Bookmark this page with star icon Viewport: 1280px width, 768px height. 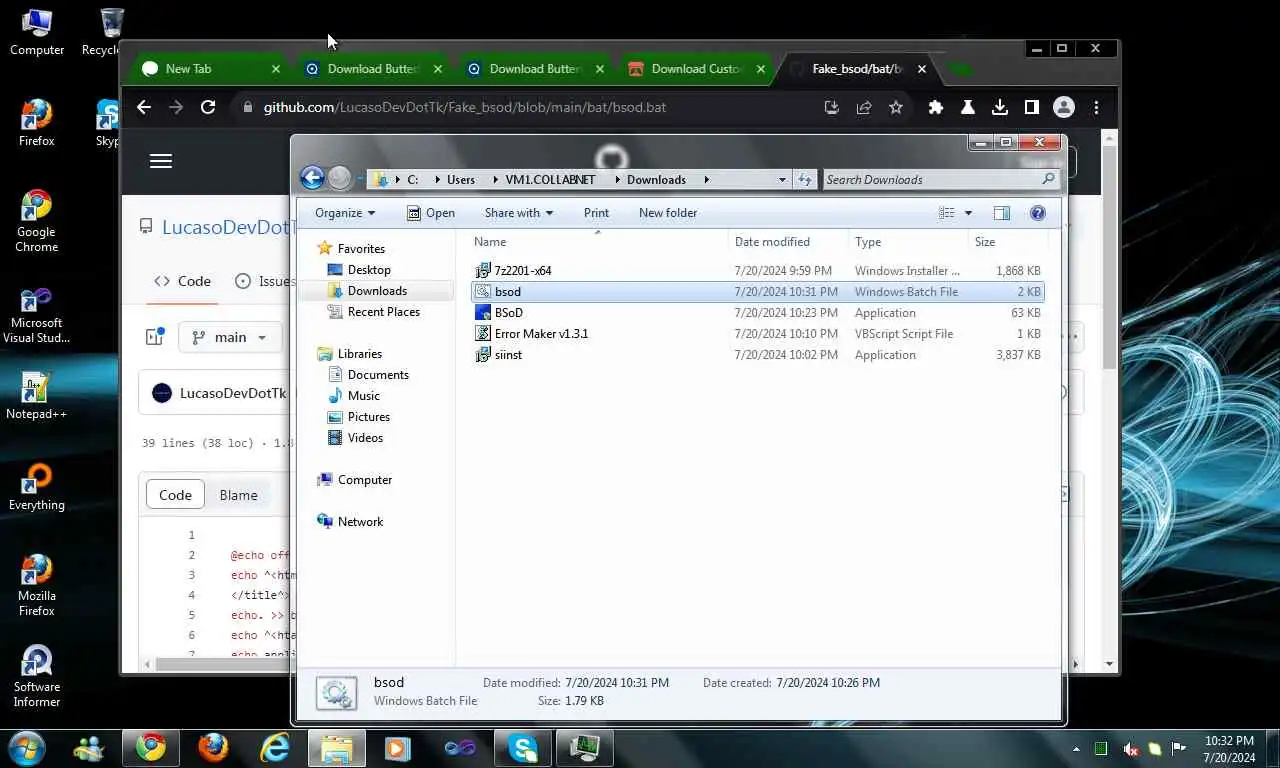(896, 107)
